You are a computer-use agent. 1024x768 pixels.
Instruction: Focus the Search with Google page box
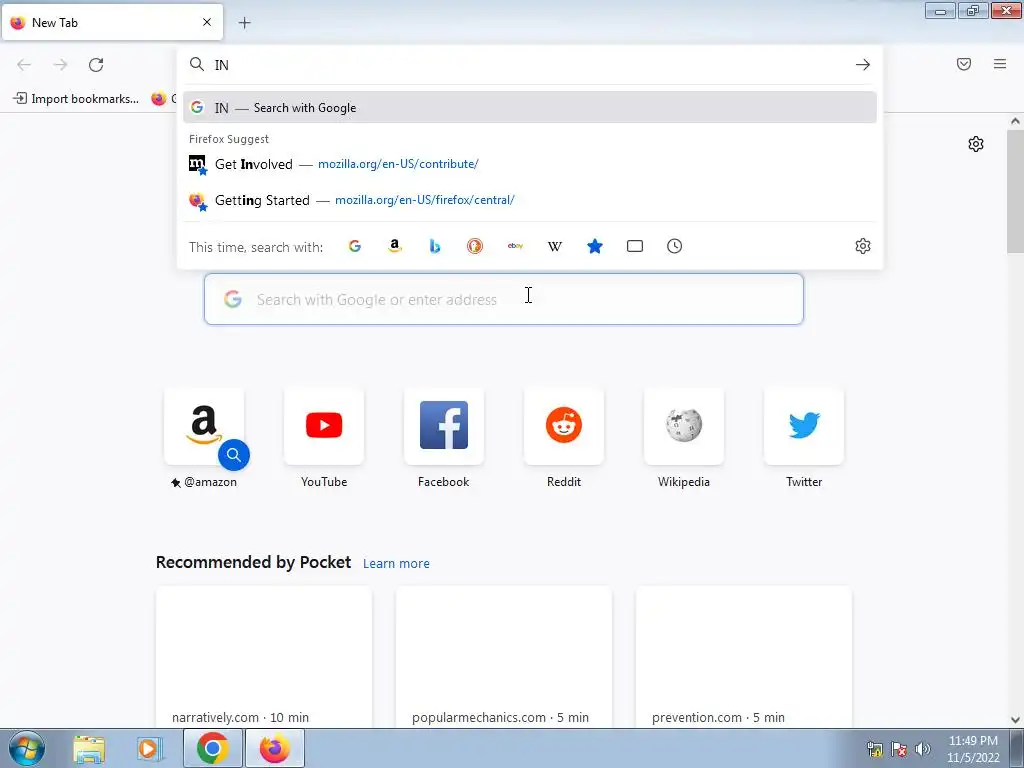pos(504,299)
